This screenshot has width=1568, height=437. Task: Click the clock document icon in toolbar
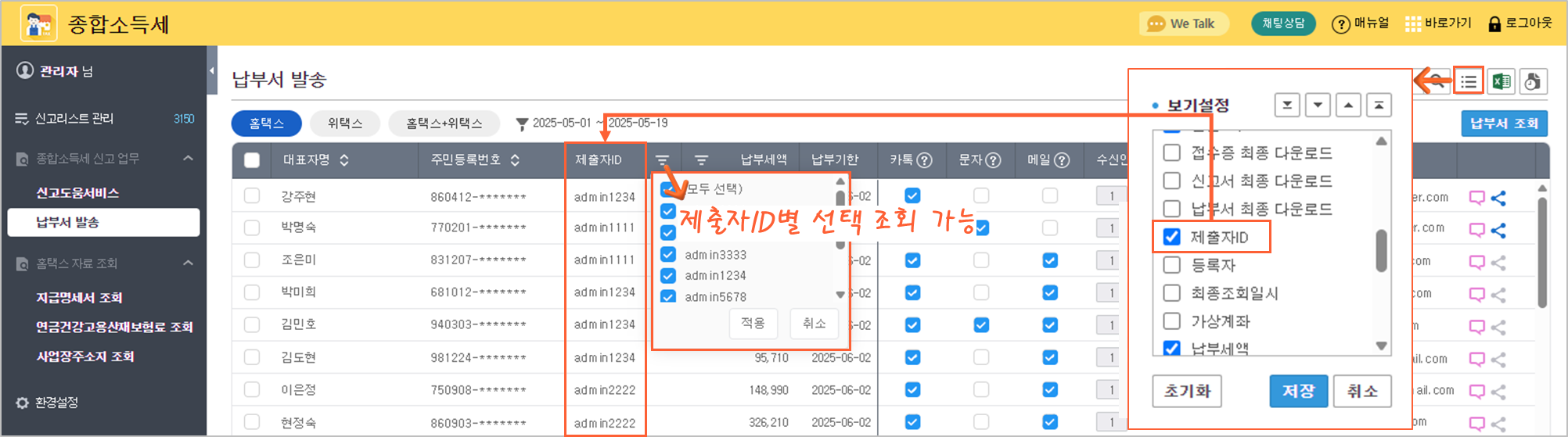click(x=1533, y=81)
